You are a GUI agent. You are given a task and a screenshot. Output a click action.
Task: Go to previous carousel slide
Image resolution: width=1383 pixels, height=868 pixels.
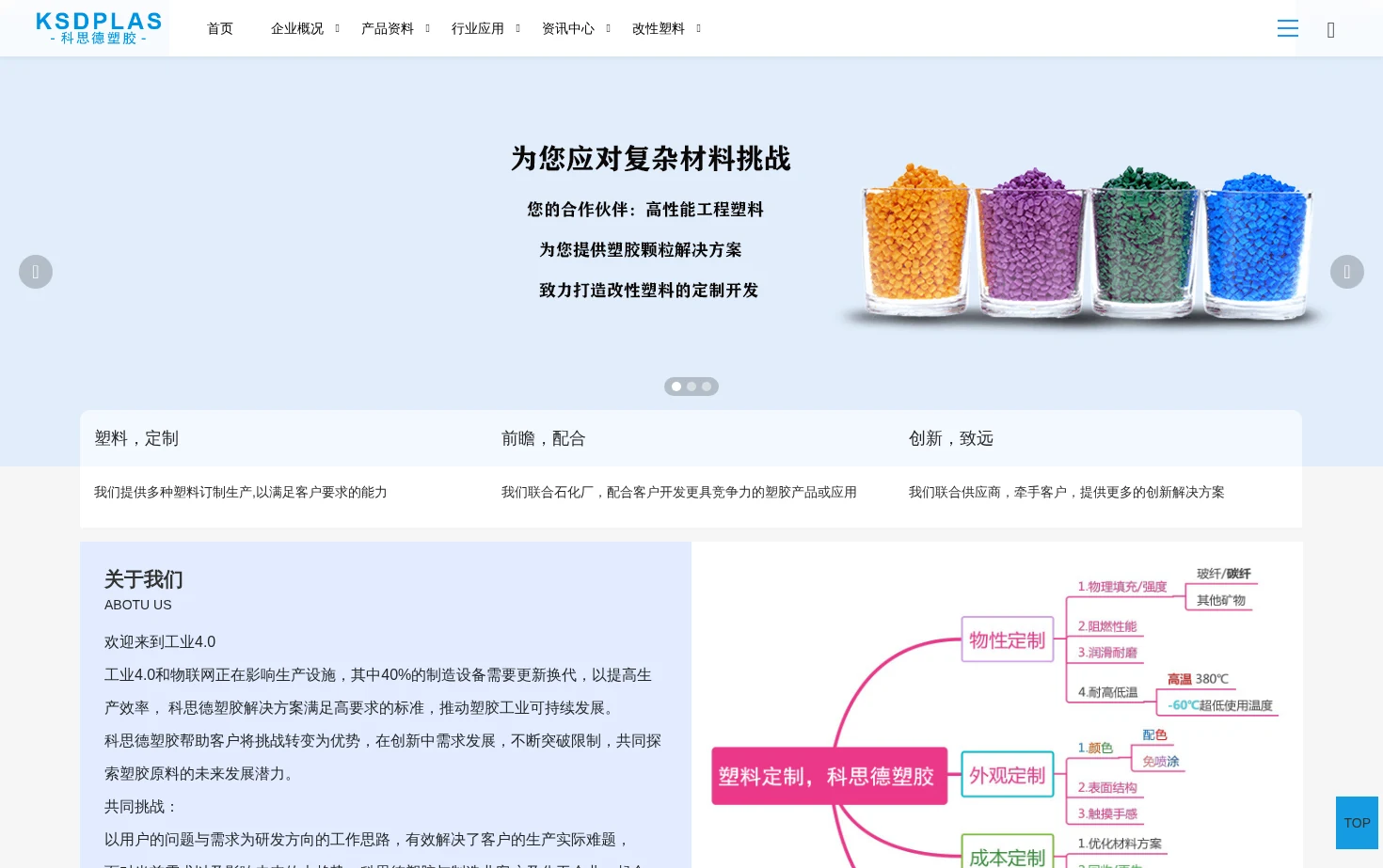point(36,272)
